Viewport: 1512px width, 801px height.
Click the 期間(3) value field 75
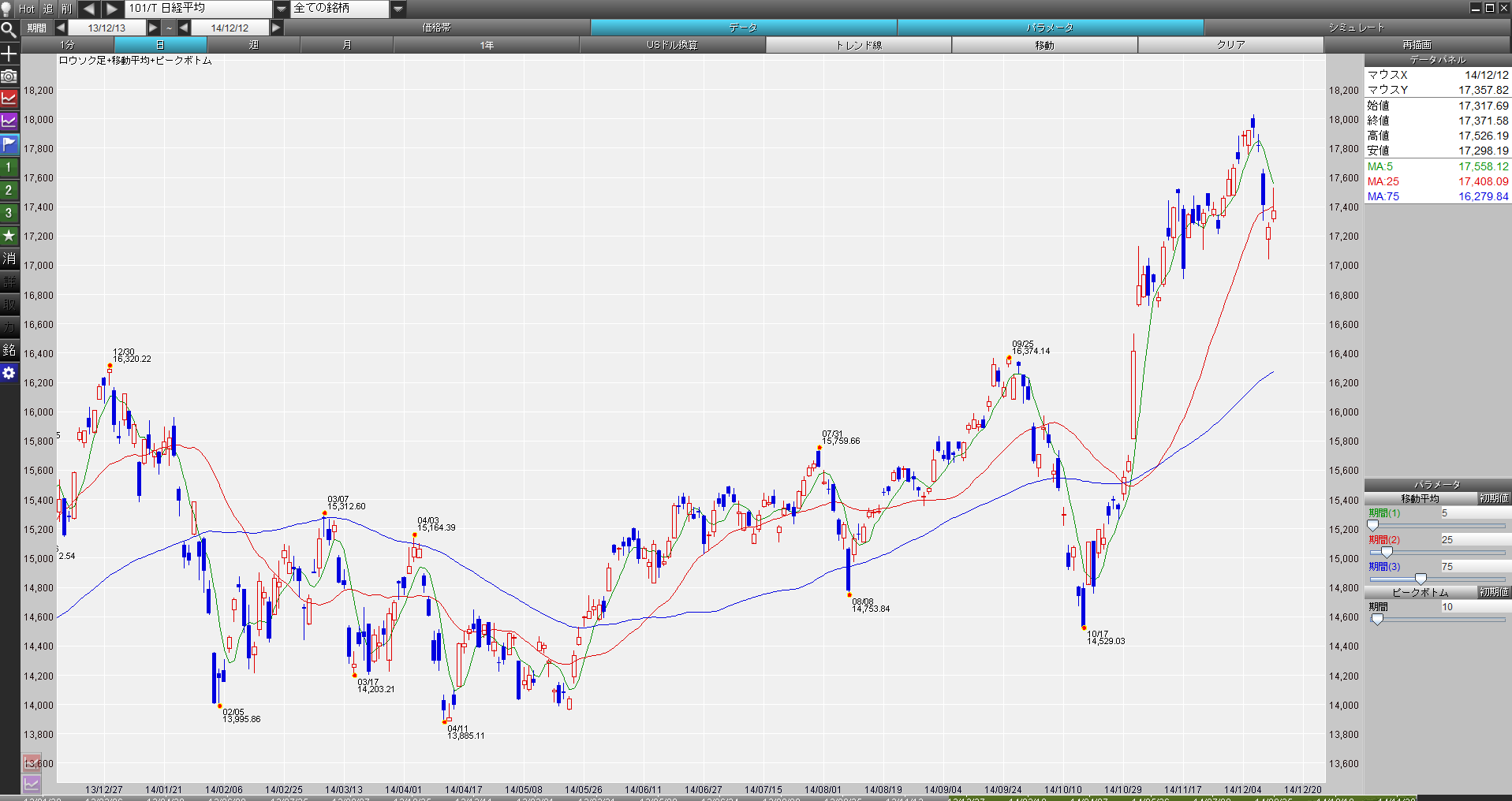[x=1475, y=567]
